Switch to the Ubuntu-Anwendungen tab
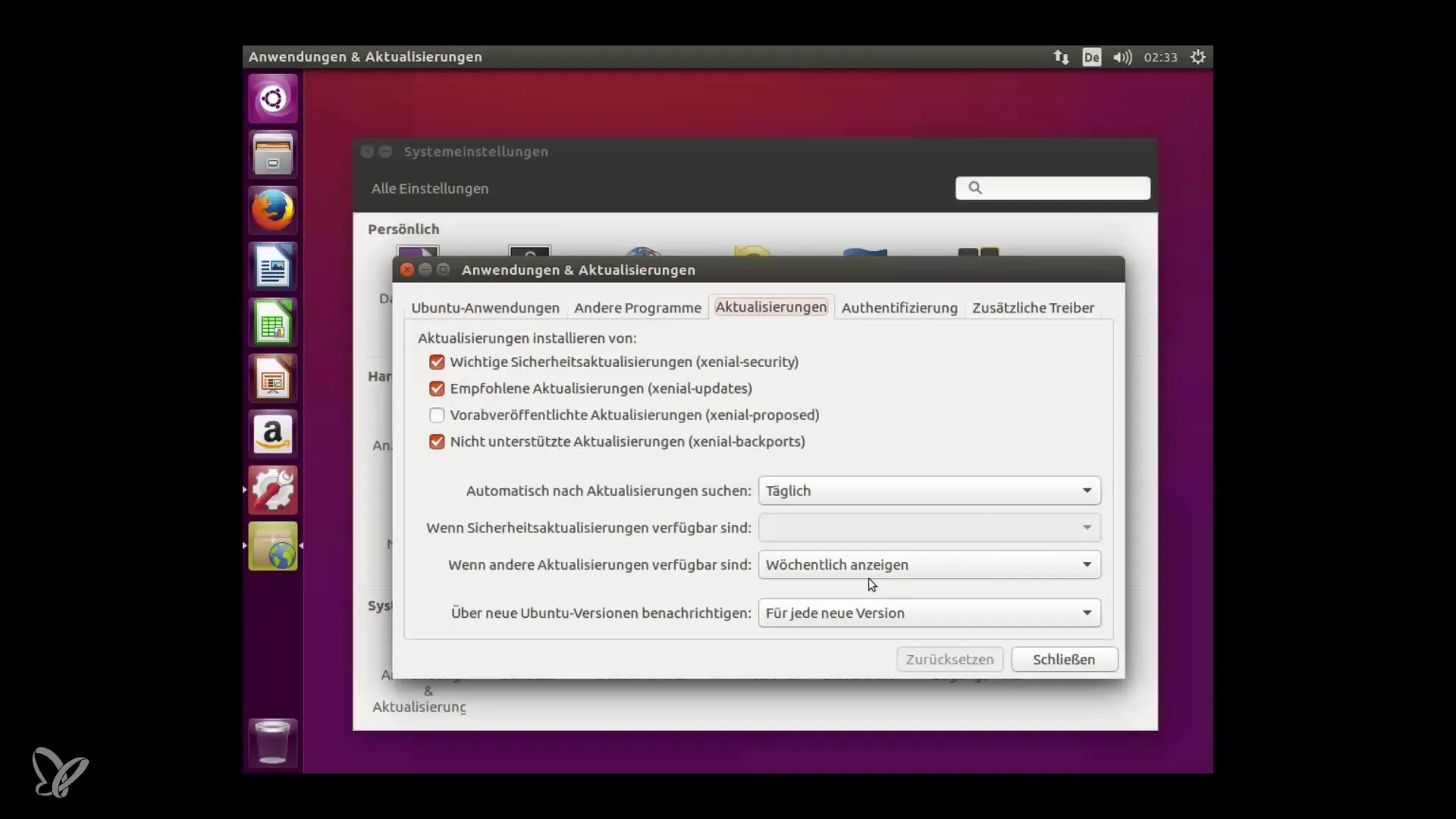Screen dimensions: 1456x819 coord(485,308)
